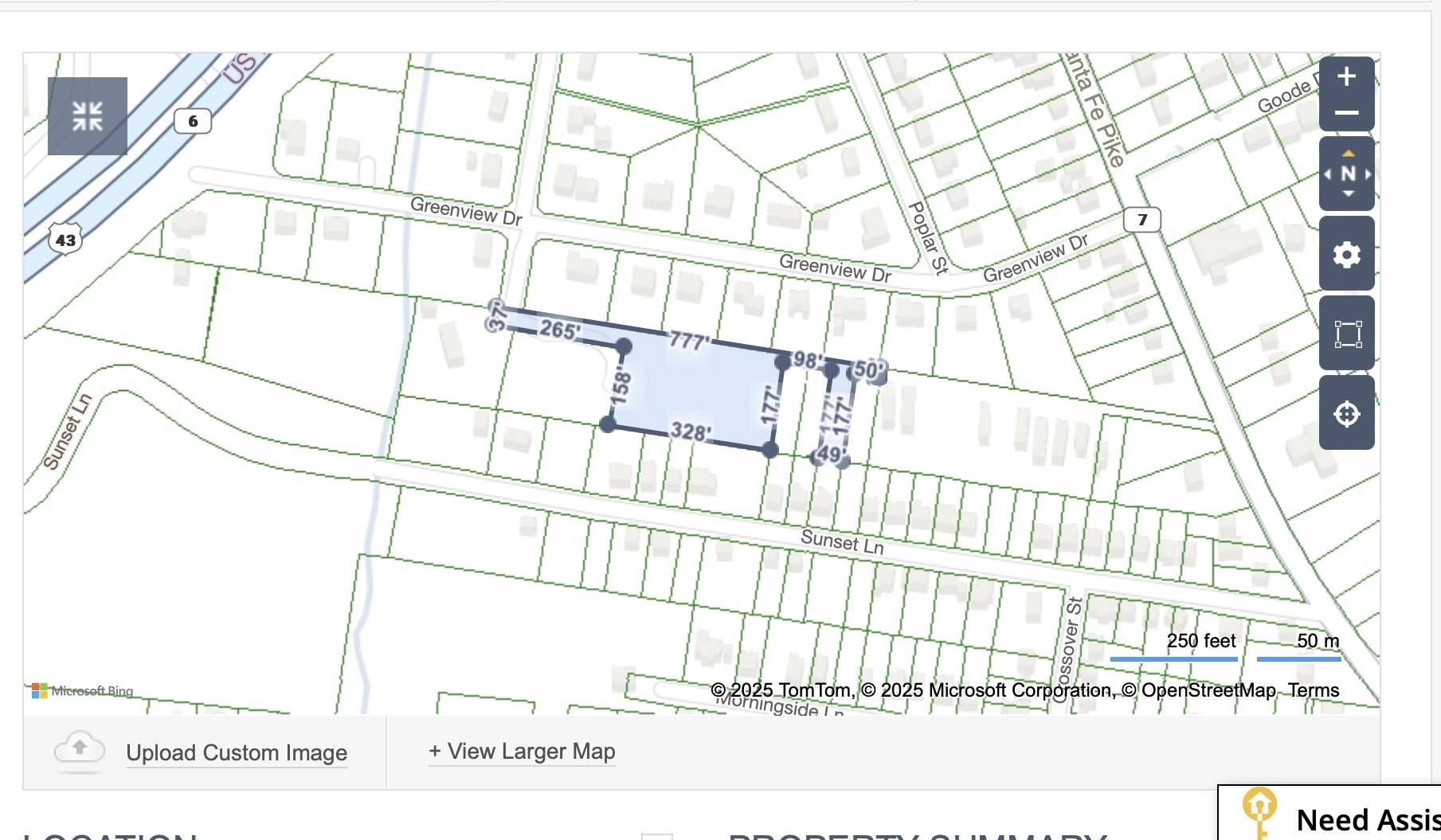Select the rectangle area selection tool
The height and width of the screenshot is (840, 1441).
coord(1347,334)
